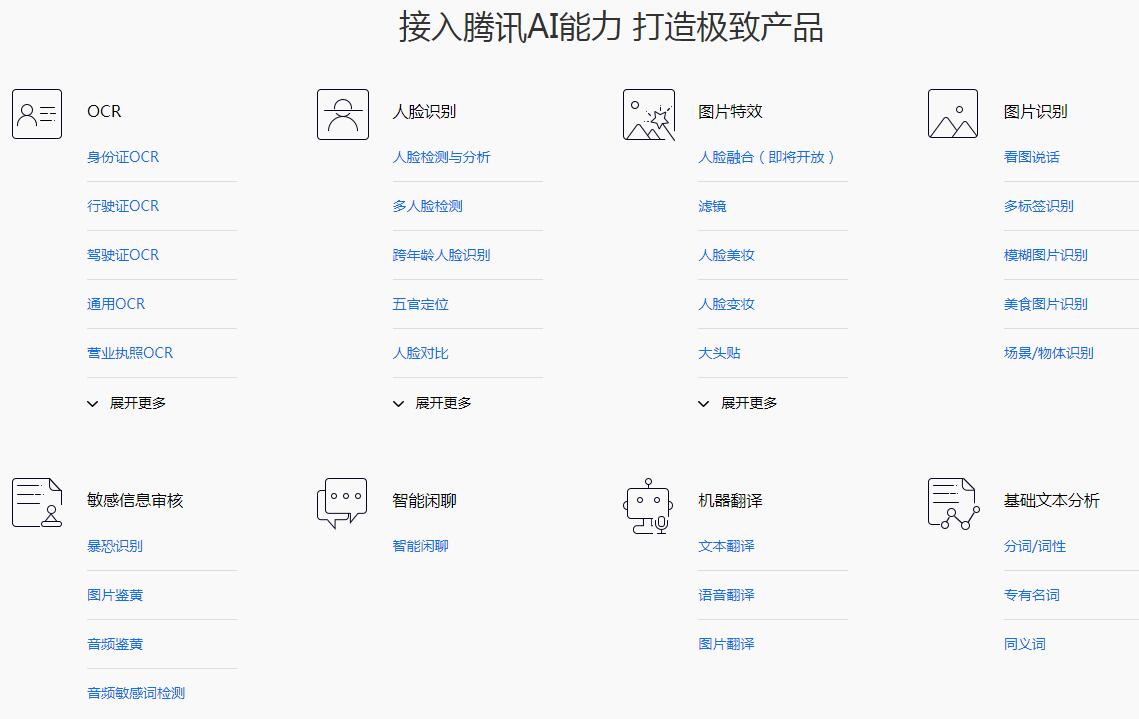Click the 智能闲聊 chat bubble icon
This screenshot has width=1139, height=719.
point(342,503)
